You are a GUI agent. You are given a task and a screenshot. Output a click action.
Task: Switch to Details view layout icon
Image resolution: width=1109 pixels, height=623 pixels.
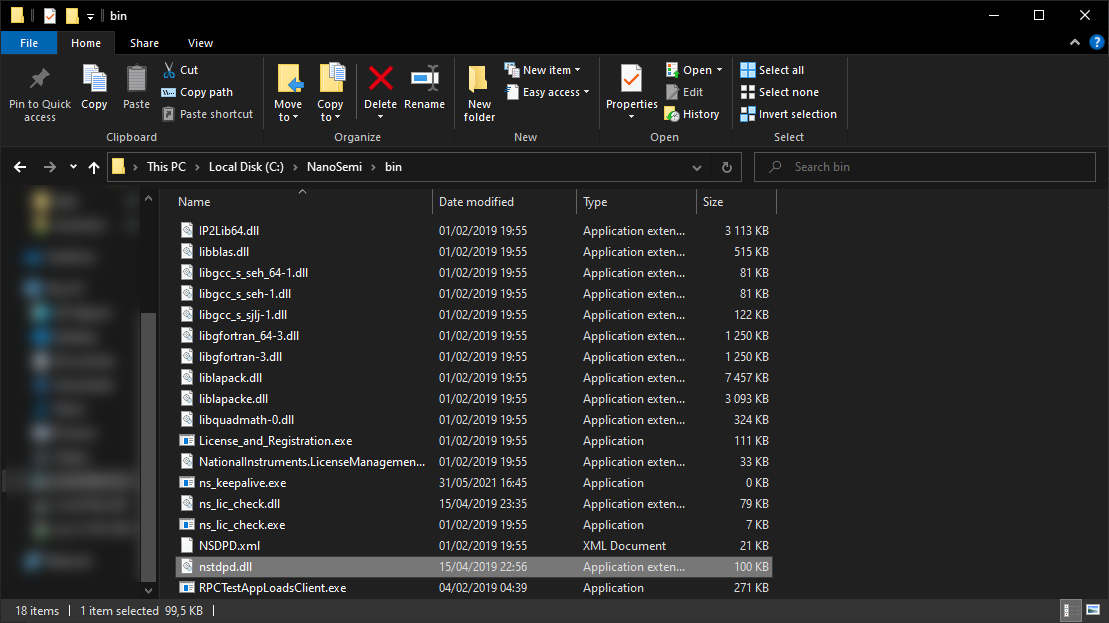[x=1071, y=610]
